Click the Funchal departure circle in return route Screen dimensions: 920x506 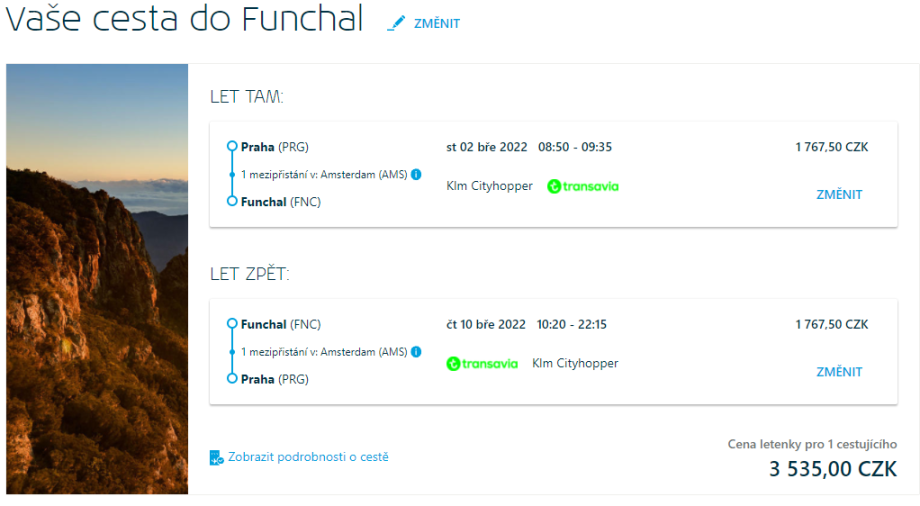[x=232, y=324]
